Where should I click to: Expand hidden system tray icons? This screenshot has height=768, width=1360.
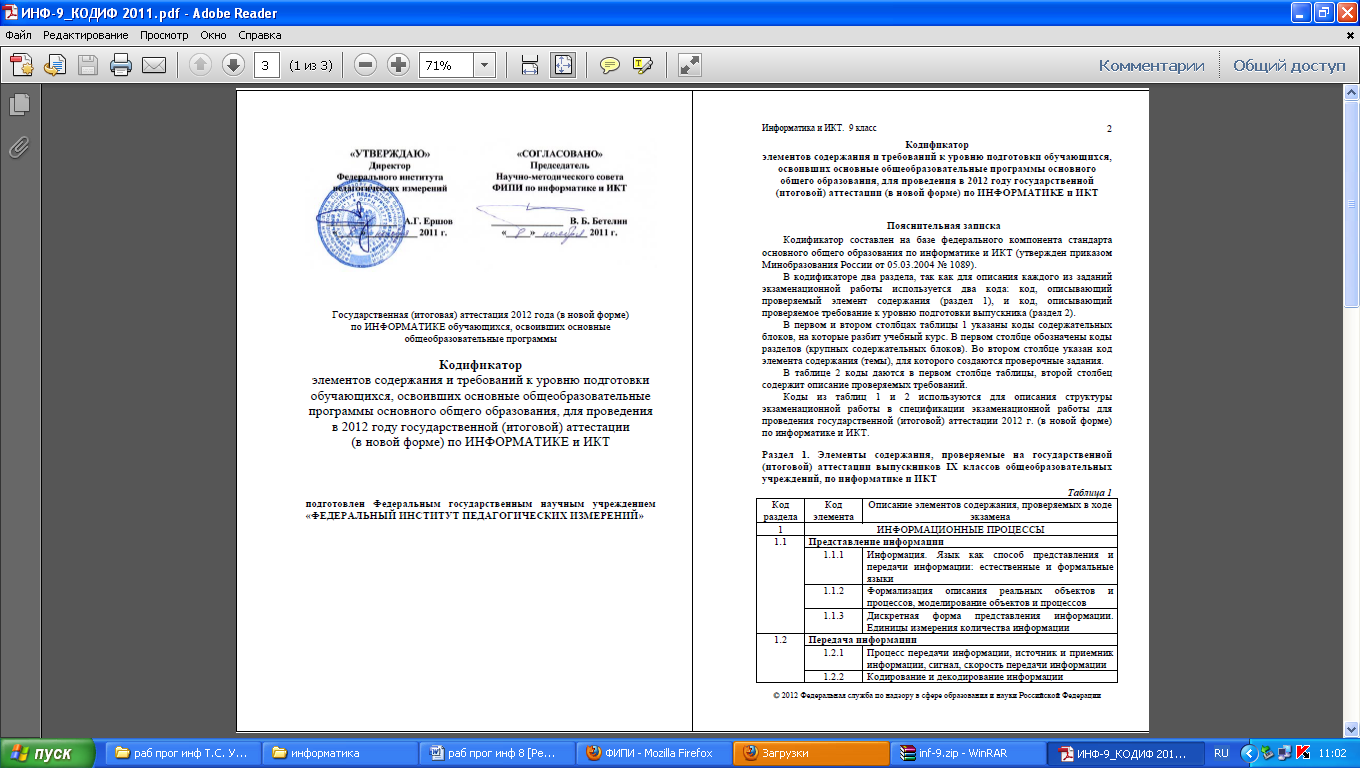[x=1247, y=753]
